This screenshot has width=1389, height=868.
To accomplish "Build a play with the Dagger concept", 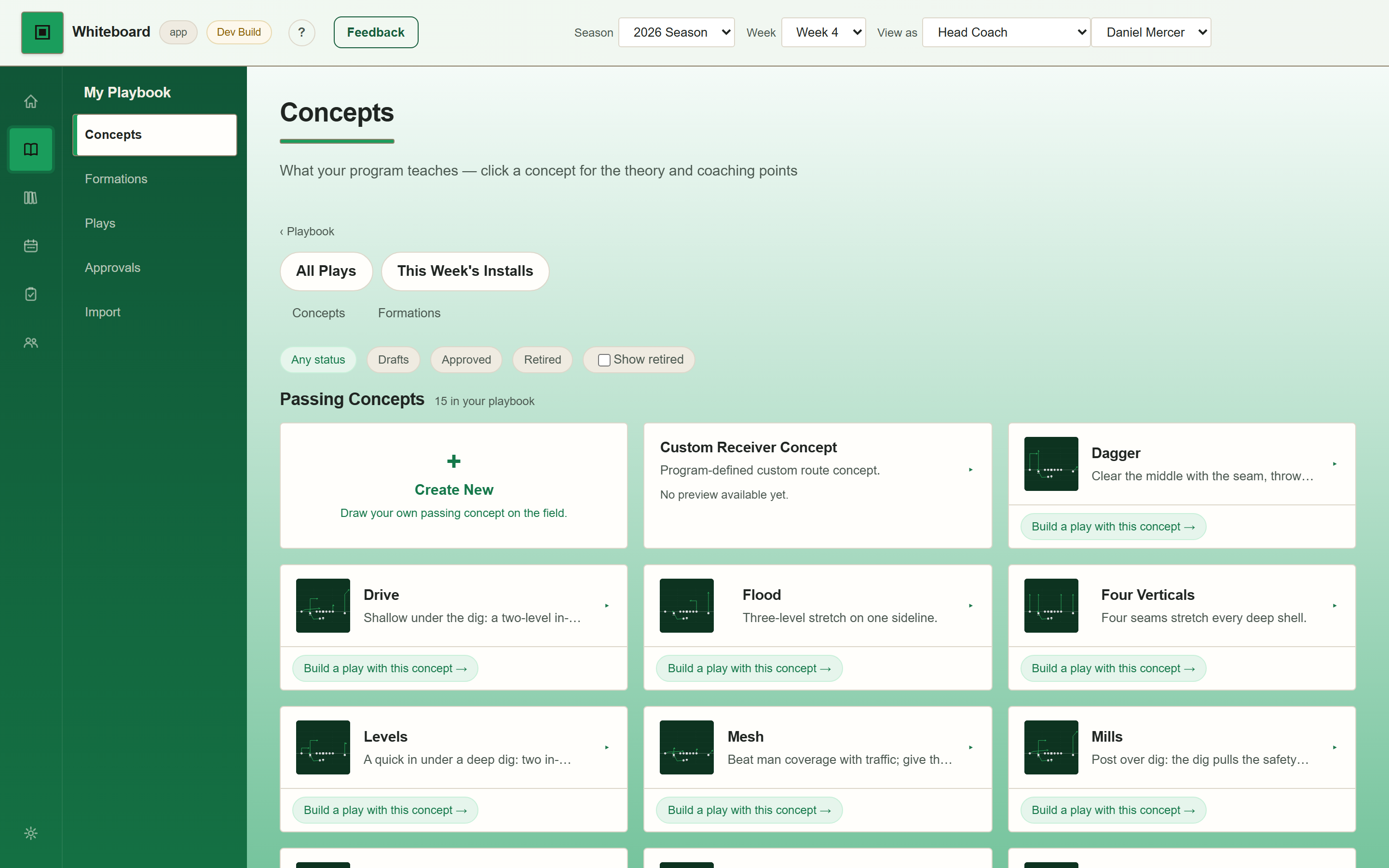I will coord(1113,527).
